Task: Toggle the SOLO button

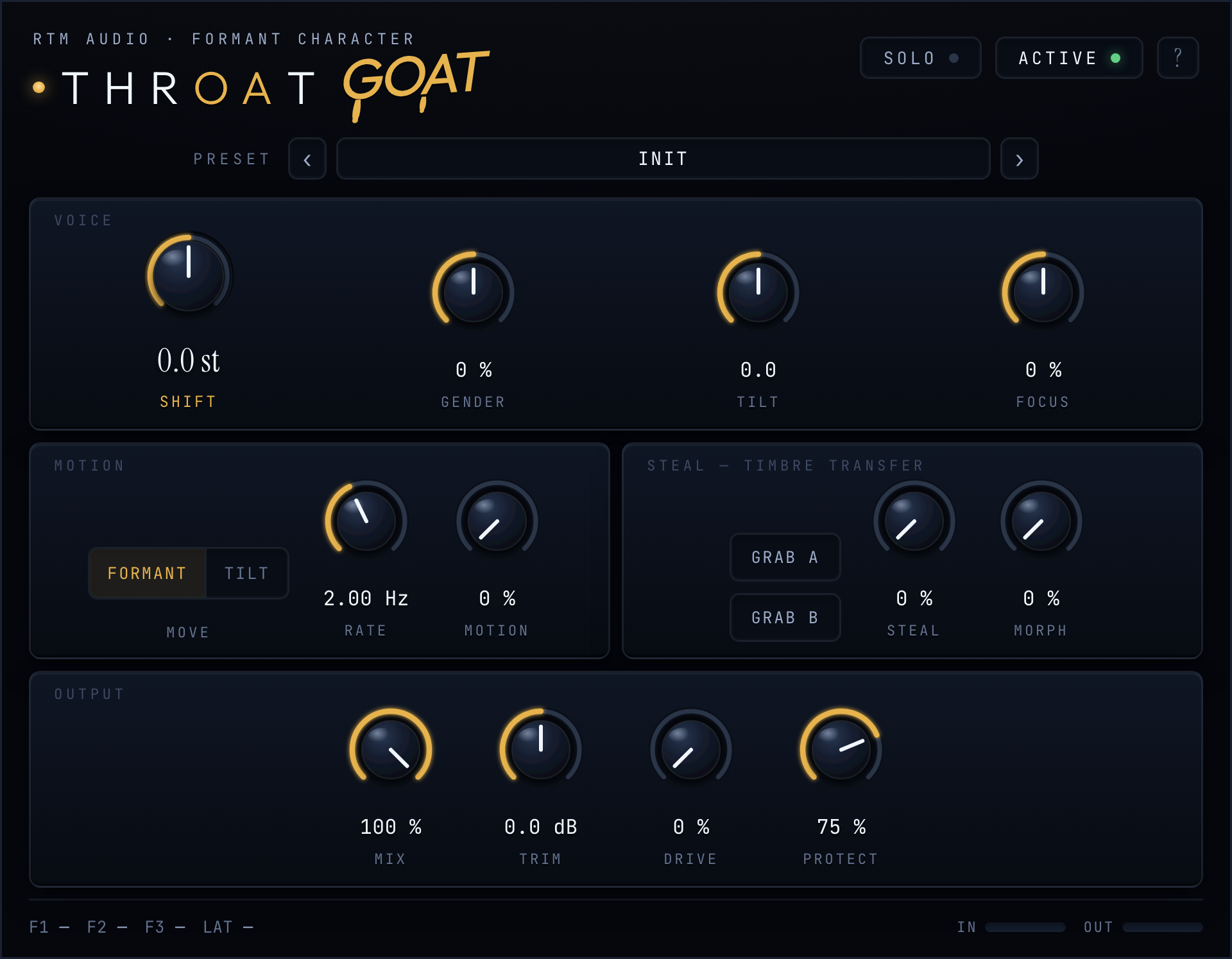Action: [x=920, y=58]
